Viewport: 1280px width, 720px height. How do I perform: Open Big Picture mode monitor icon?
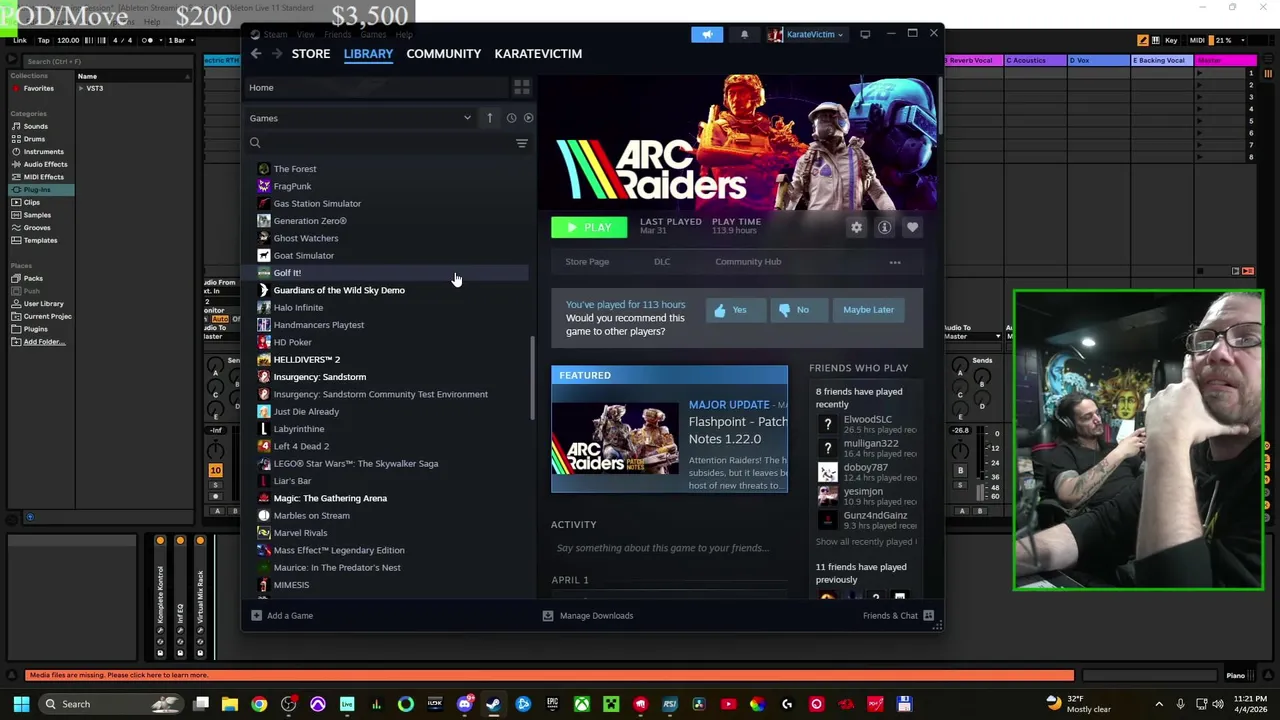coord(865,34)
